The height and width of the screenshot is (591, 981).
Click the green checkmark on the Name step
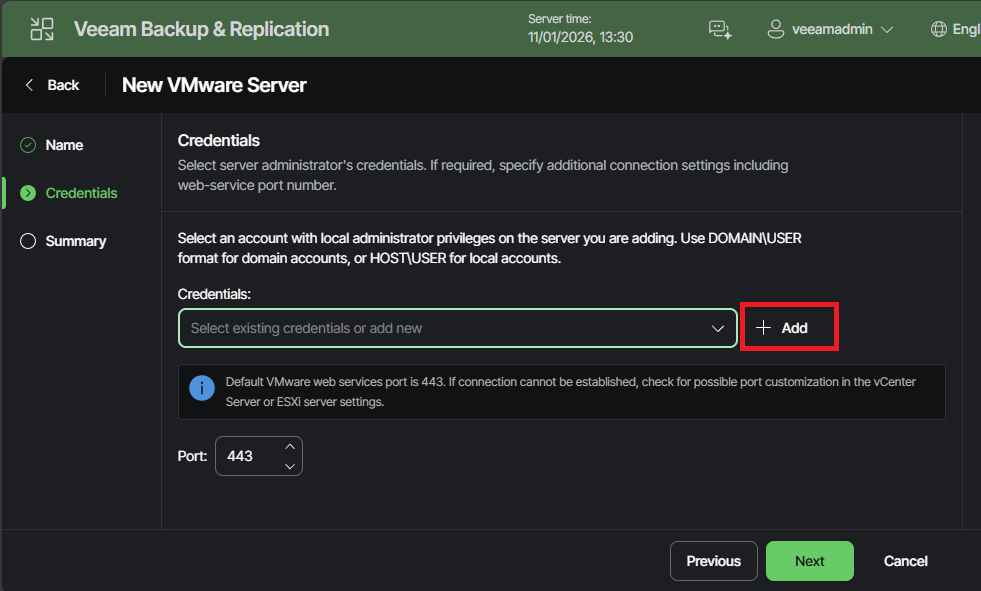[x=27, y=144]
